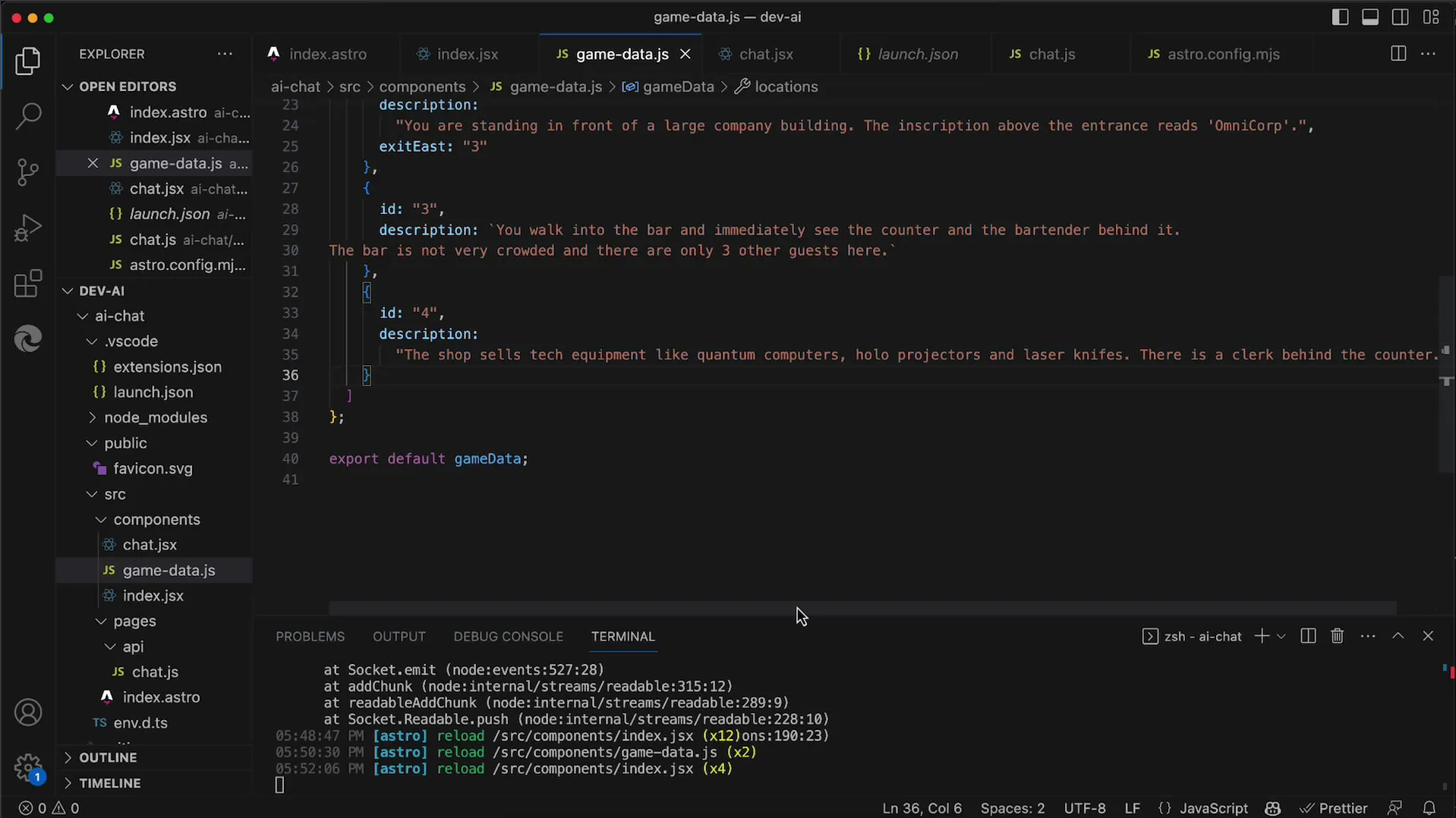Viewport: 1456px width, 818px height.
Task: Open extensions.json in file tree
Action: pos(167,367)
